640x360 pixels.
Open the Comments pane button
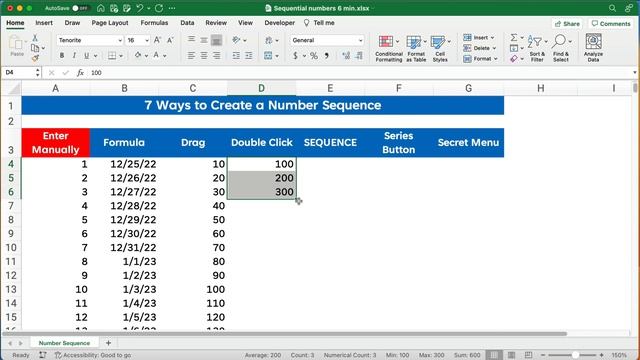click(x=611, y=24)
